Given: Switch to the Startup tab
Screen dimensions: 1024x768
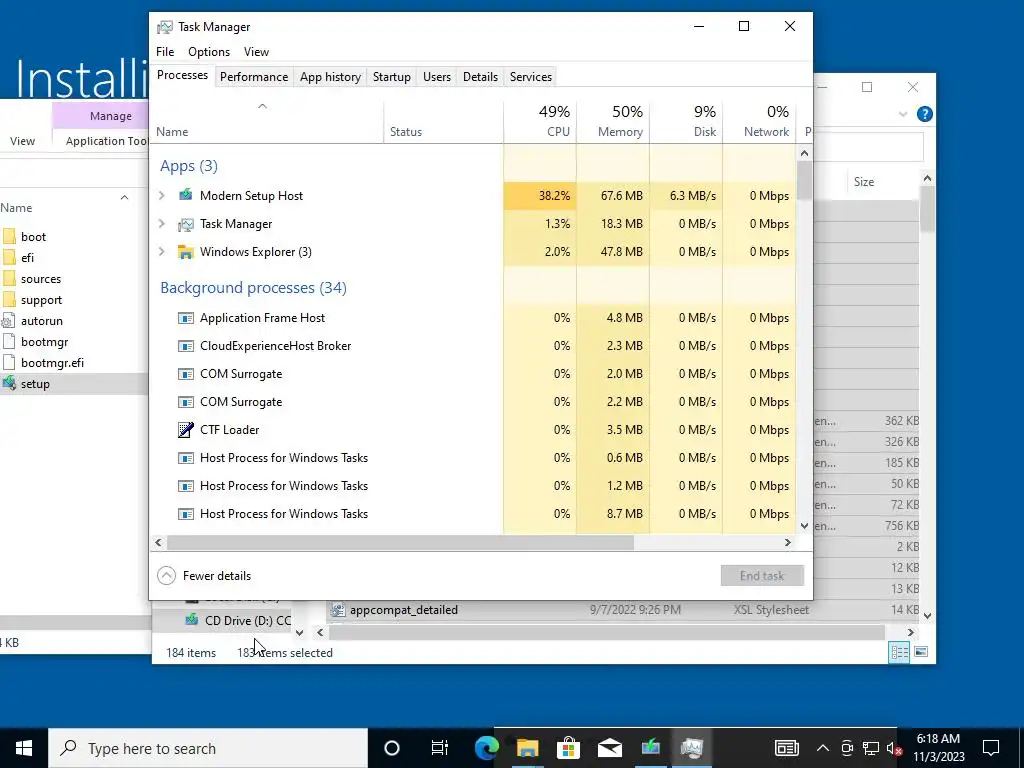Looking at the screenshot, I should [x=392, y=77].
